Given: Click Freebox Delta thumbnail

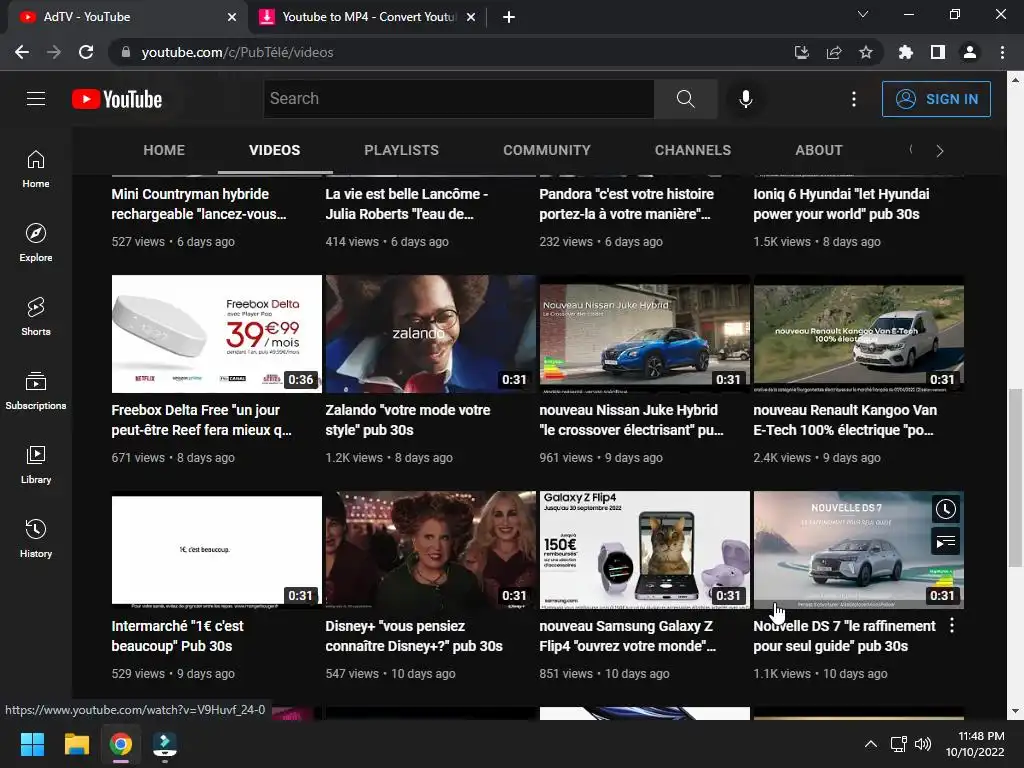Looking at the screenshot, I should click(217, 334).
